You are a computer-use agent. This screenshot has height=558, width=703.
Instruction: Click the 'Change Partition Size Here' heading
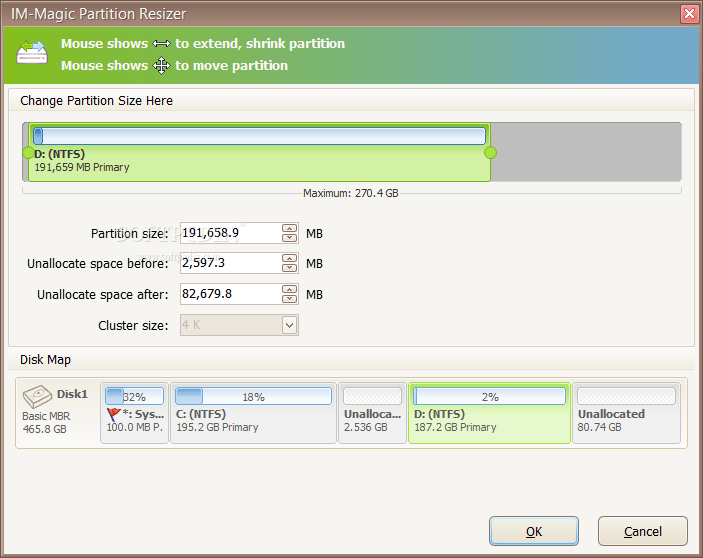pos(96,100)
